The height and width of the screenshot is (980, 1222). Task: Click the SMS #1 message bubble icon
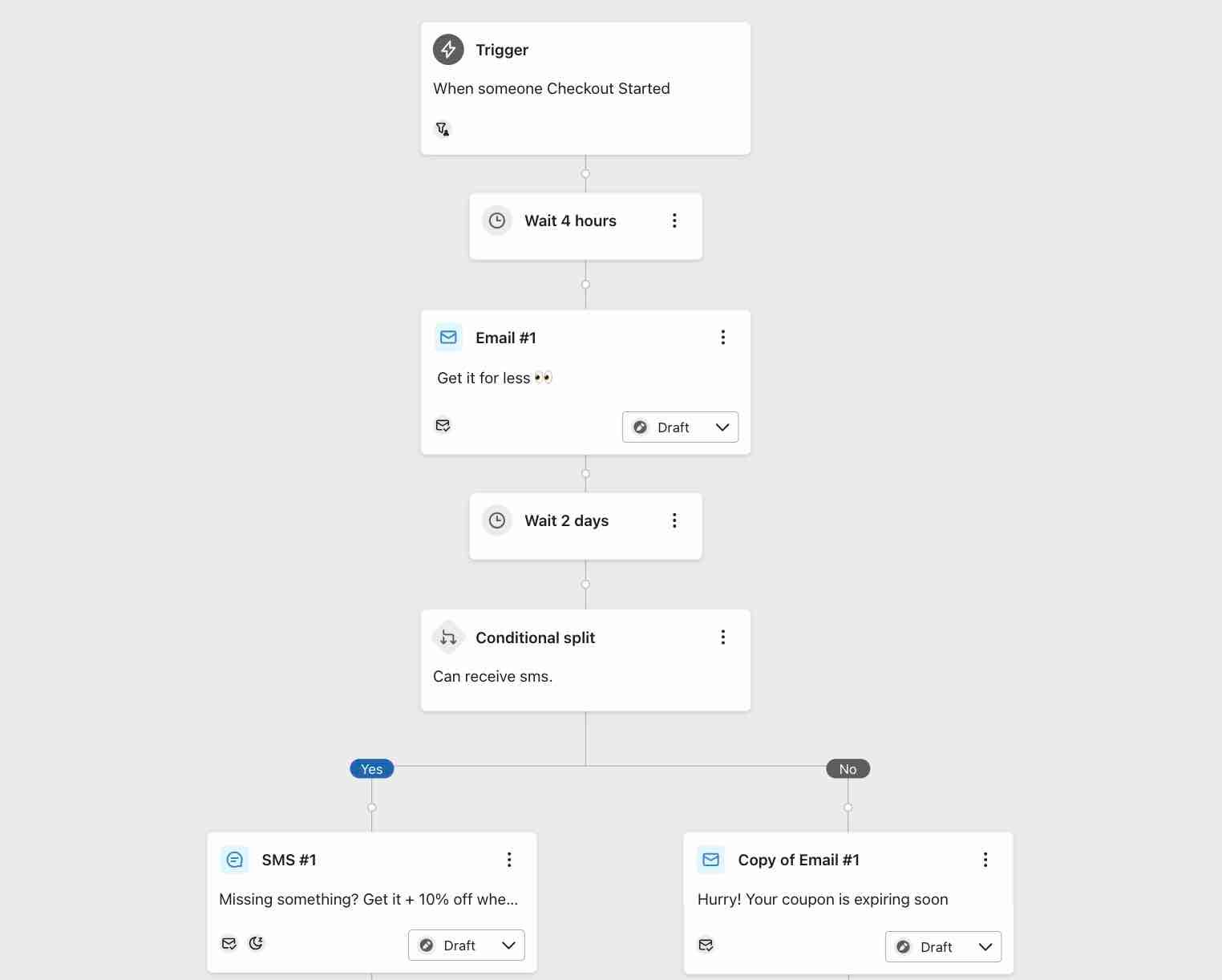point(234,859)
